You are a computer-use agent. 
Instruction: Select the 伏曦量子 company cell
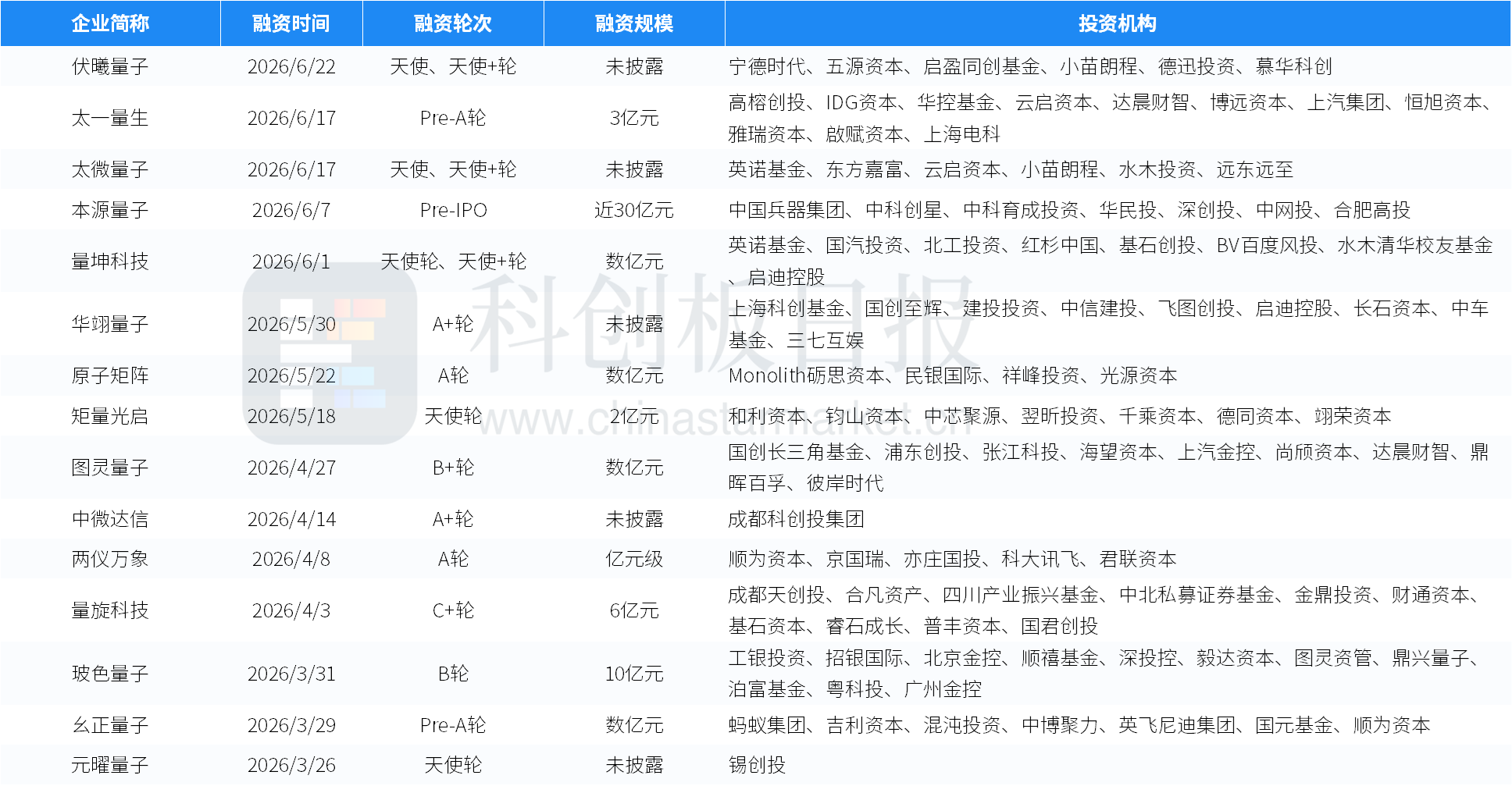pyautogui.click(x=110, y=66)
